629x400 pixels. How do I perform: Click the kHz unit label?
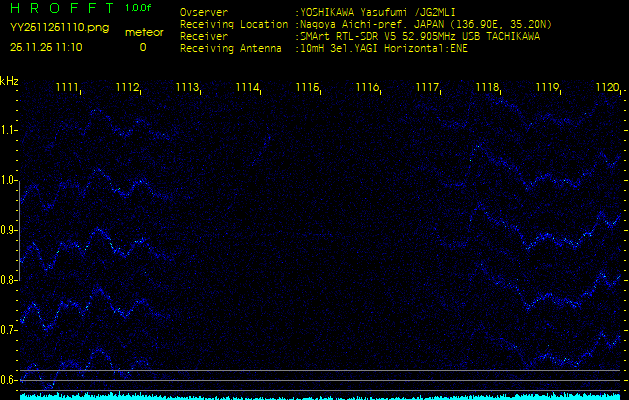point(9,81)
